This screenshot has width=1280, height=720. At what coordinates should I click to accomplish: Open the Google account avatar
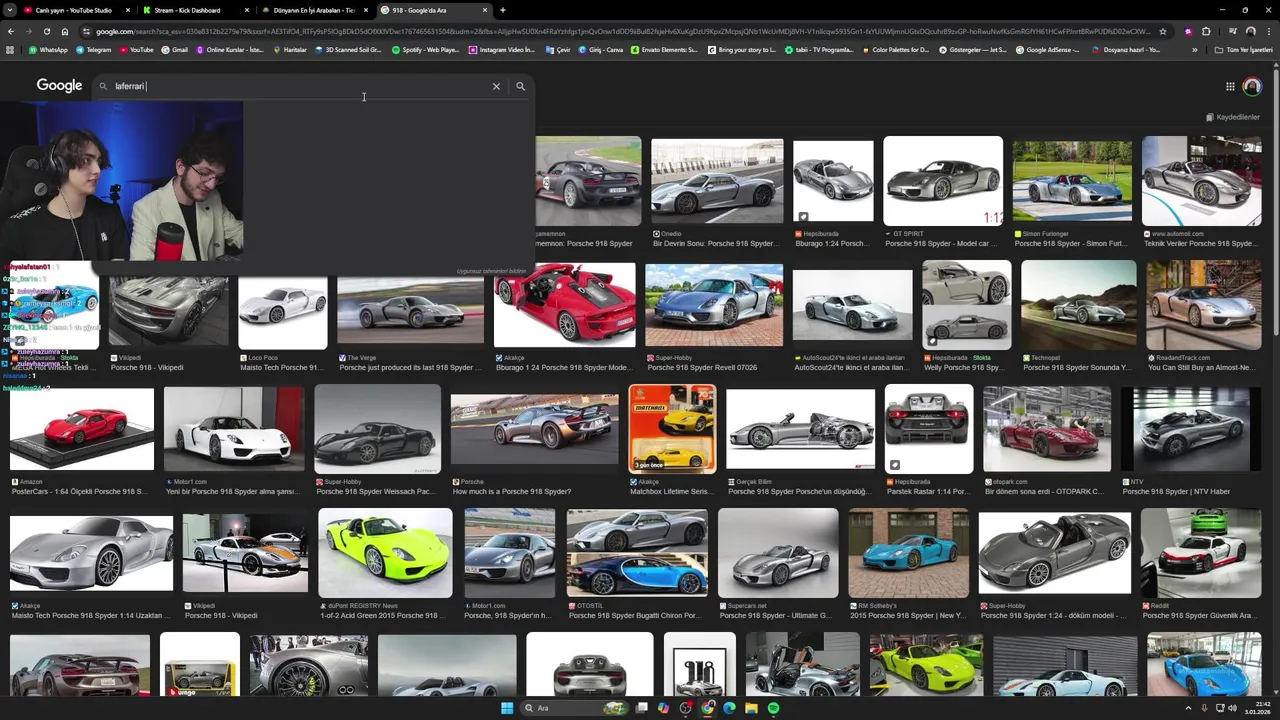(x=1252, y=86)
